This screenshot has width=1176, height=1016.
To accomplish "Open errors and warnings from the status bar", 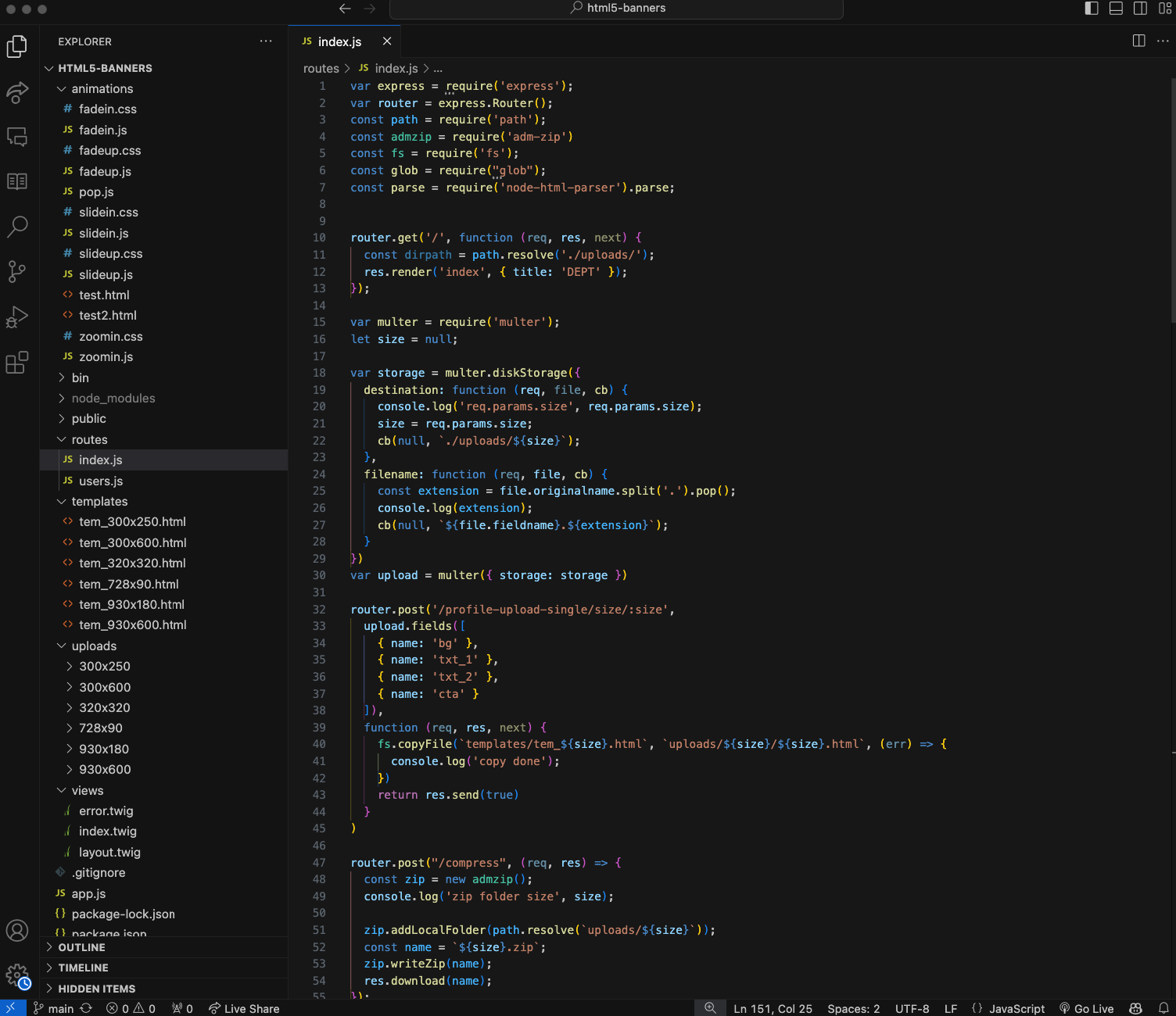I will (131, 1008).
